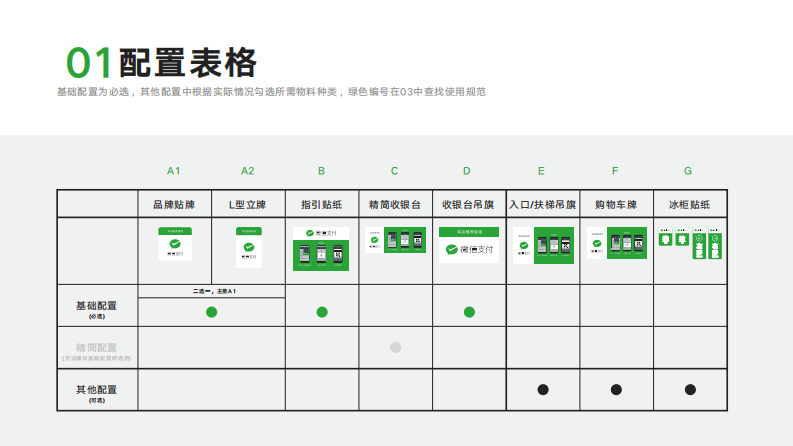This screenshot has height=446, width=793.
Task: Select the G column label
Action: click(688, 171)
